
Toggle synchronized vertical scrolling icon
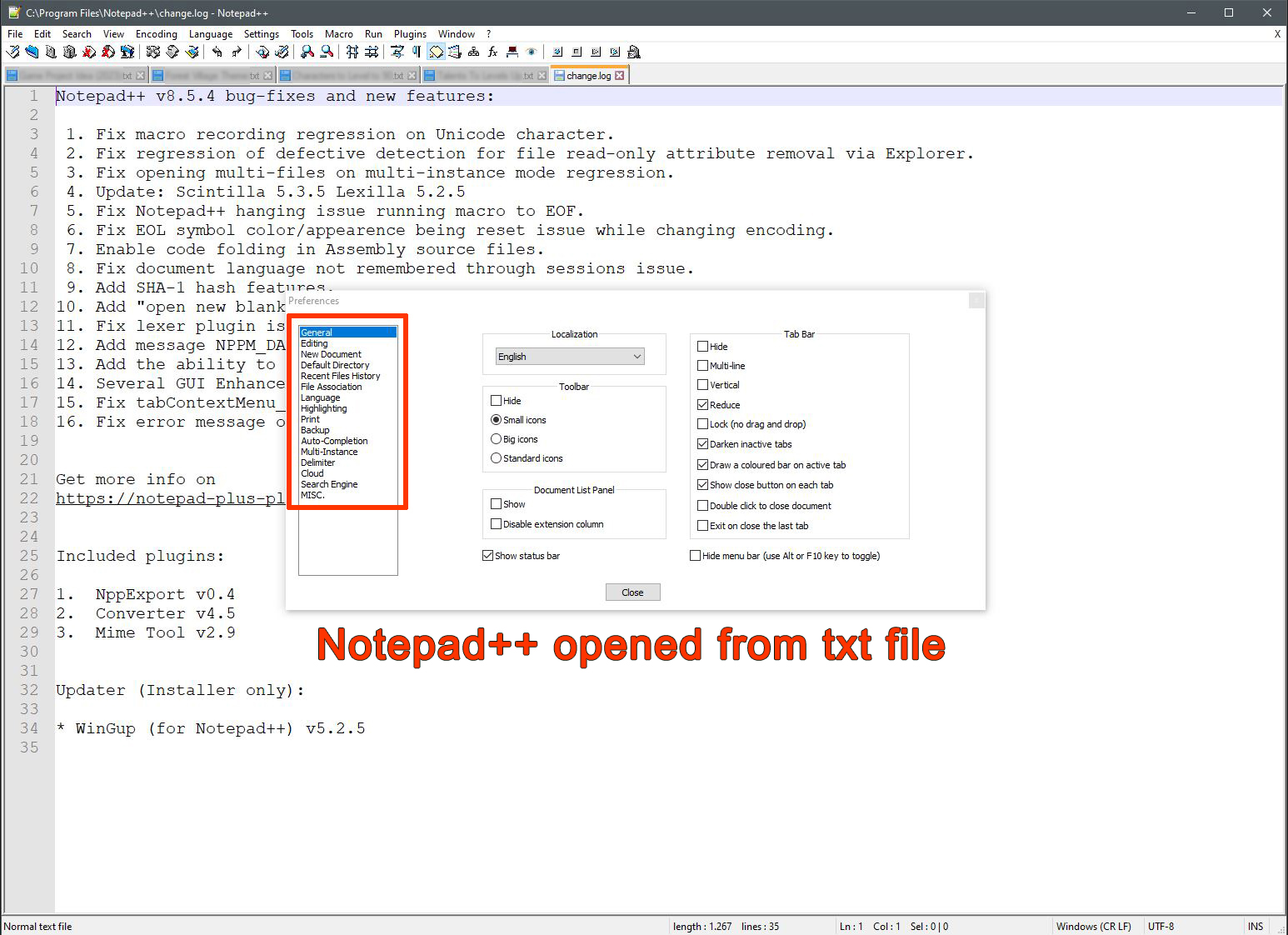[352, 52]
